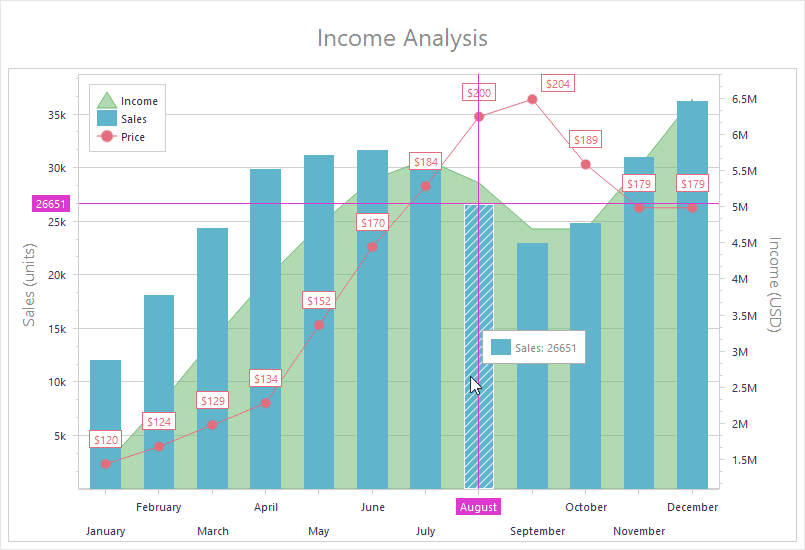The image size is (805, 550).
Task: Click the $124 price label
Action: pyautogui.click(x=159, y=422)
